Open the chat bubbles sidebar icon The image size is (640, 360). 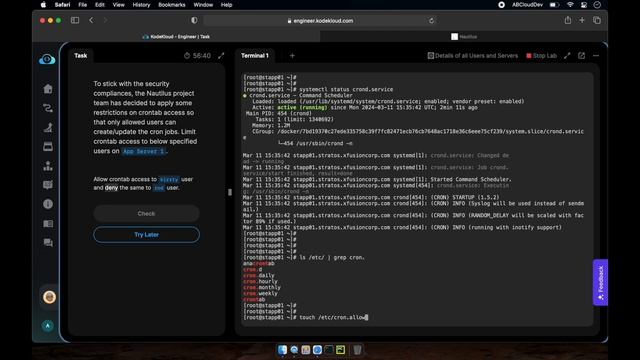coord(48,243)
